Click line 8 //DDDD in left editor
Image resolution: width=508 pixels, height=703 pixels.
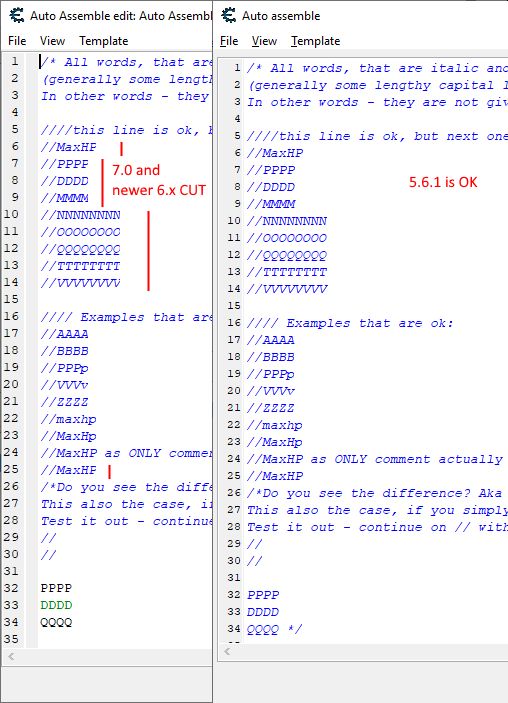tap(65, 181)
